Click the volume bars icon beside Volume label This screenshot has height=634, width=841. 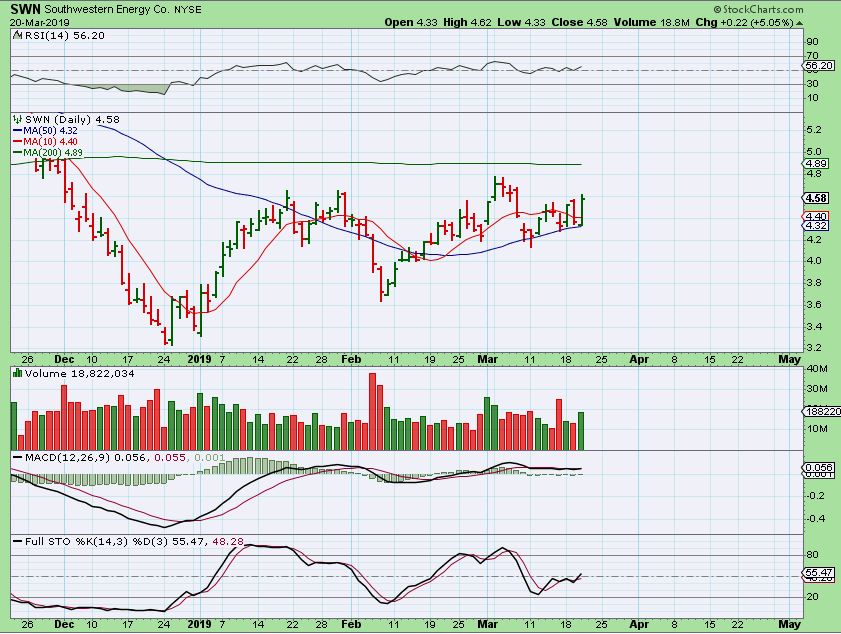pos(18,373)
